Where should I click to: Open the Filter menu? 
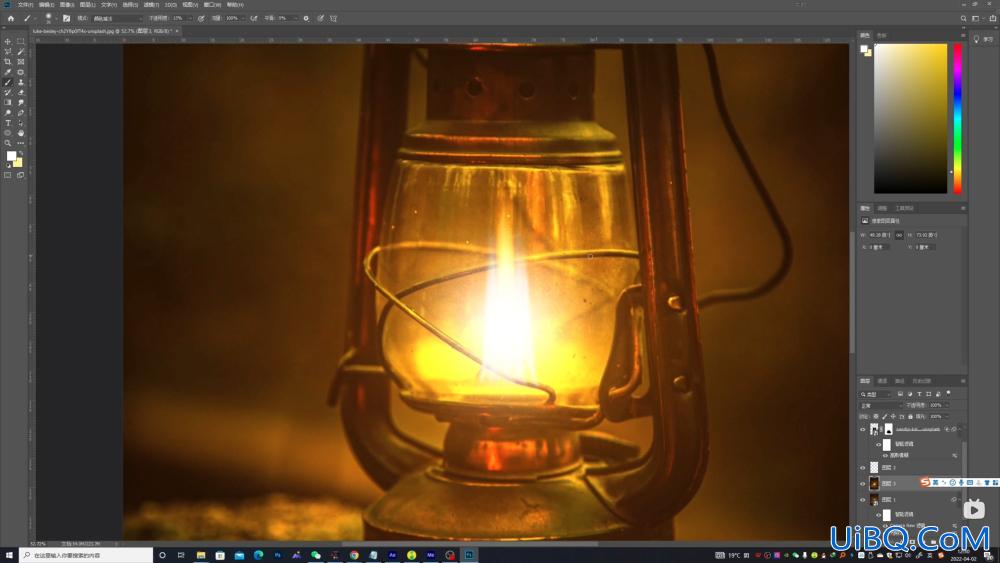coord(151,4)
